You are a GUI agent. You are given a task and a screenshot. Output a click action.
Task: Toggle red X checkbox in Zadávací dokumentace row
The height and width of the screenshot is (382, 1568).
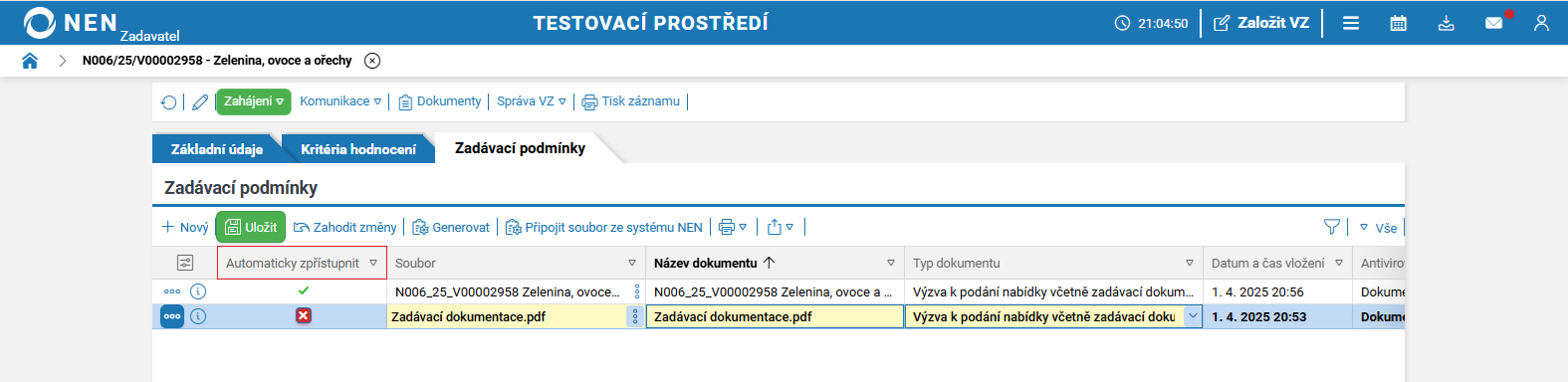coord(304,315)
